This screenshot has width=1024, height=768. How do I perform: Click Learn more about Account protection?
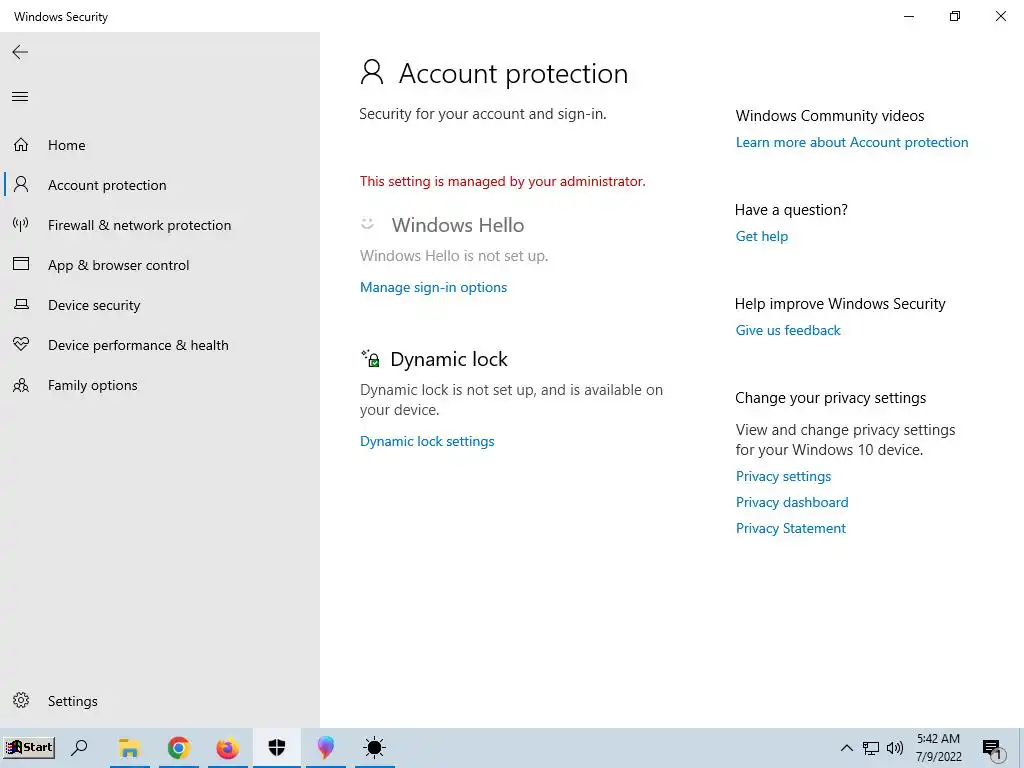[x=852, y=142]
